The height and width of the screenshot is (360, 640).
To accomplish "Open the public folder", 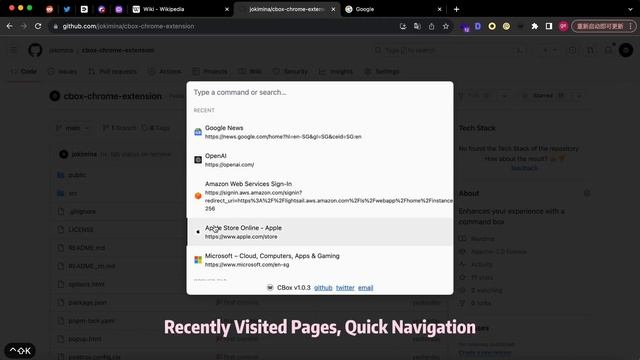I will (77, 175).
